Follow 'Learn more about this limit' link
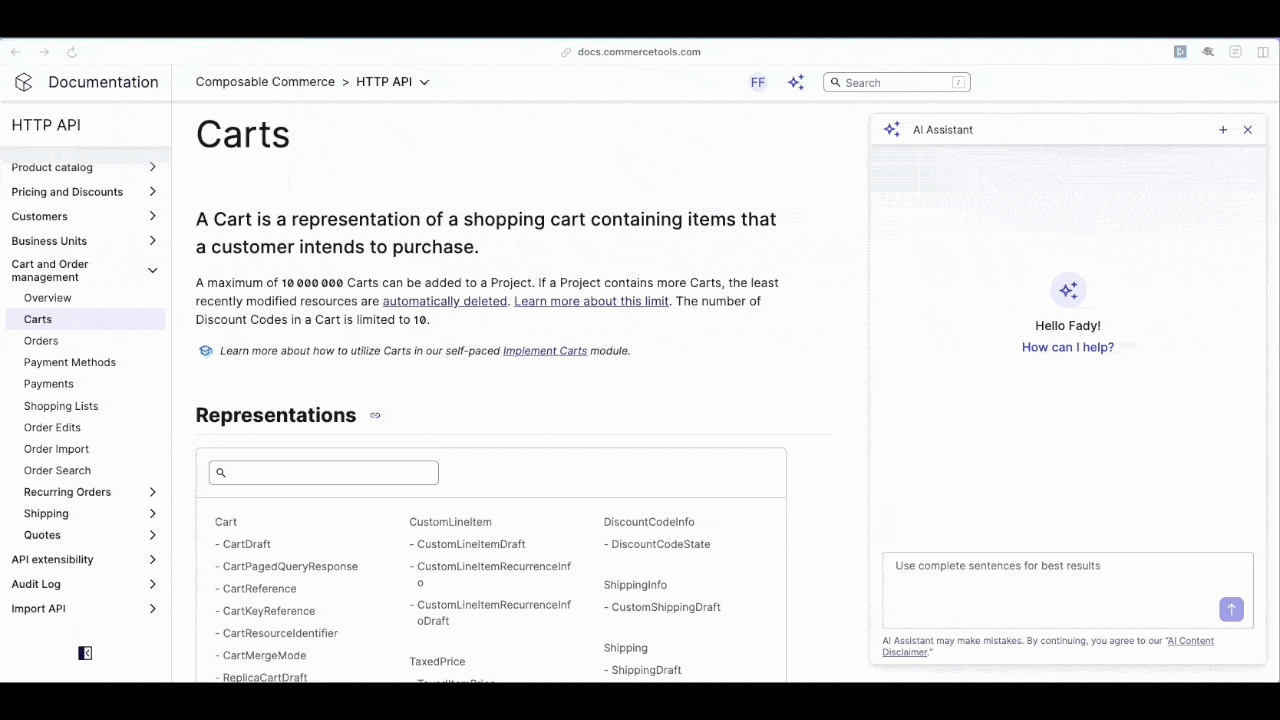 [x=591, y=301]
